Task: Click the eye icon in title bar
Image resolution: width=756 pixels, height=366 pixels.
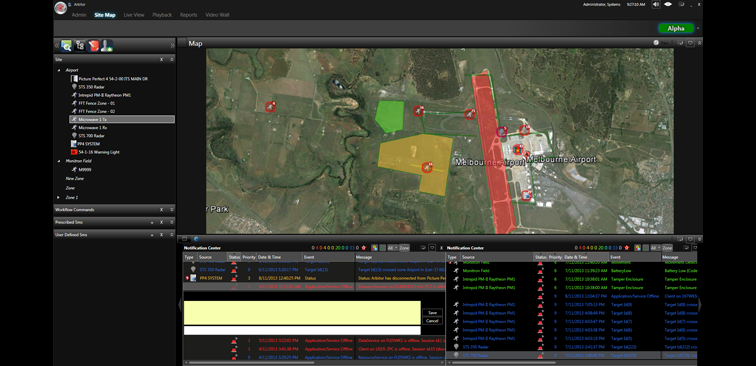Action: [x=668, y=4]
